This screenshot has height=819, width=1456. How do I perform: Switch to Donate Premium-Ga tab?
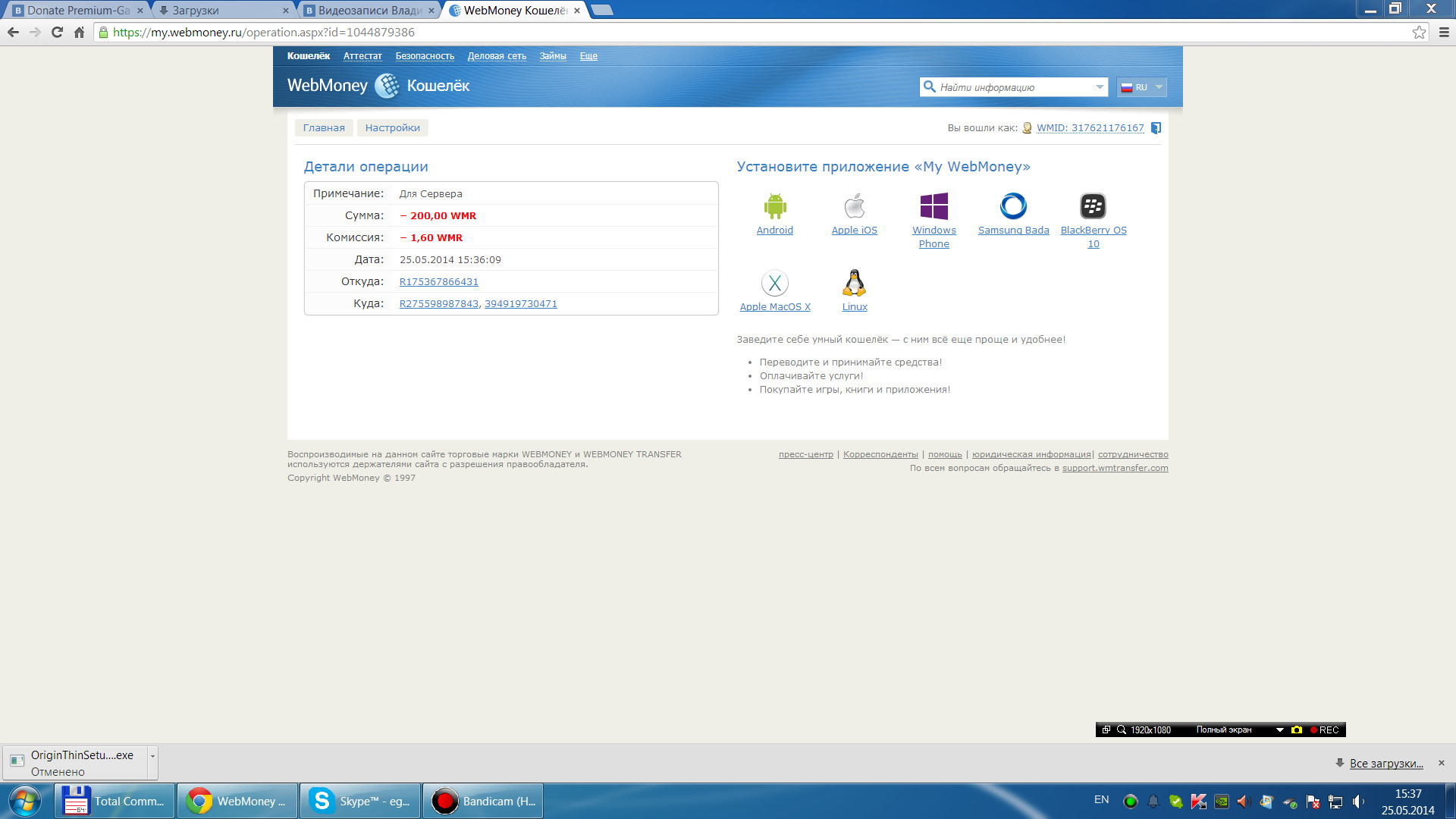pyautogui.click(x=78, y=11)
